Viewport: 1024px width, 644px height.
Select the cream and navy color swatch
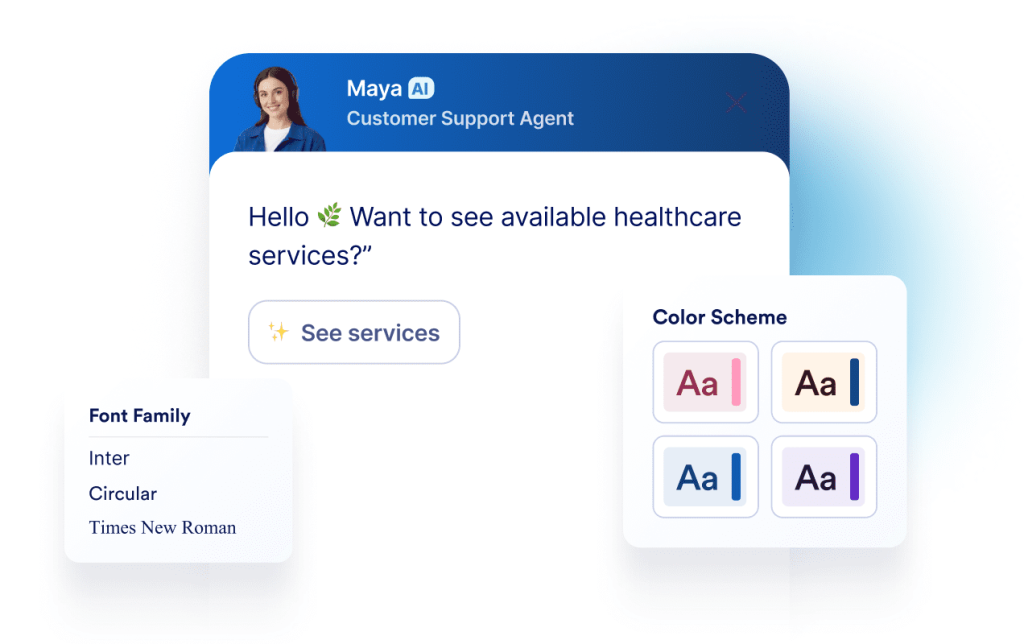(x=824, y=382)
